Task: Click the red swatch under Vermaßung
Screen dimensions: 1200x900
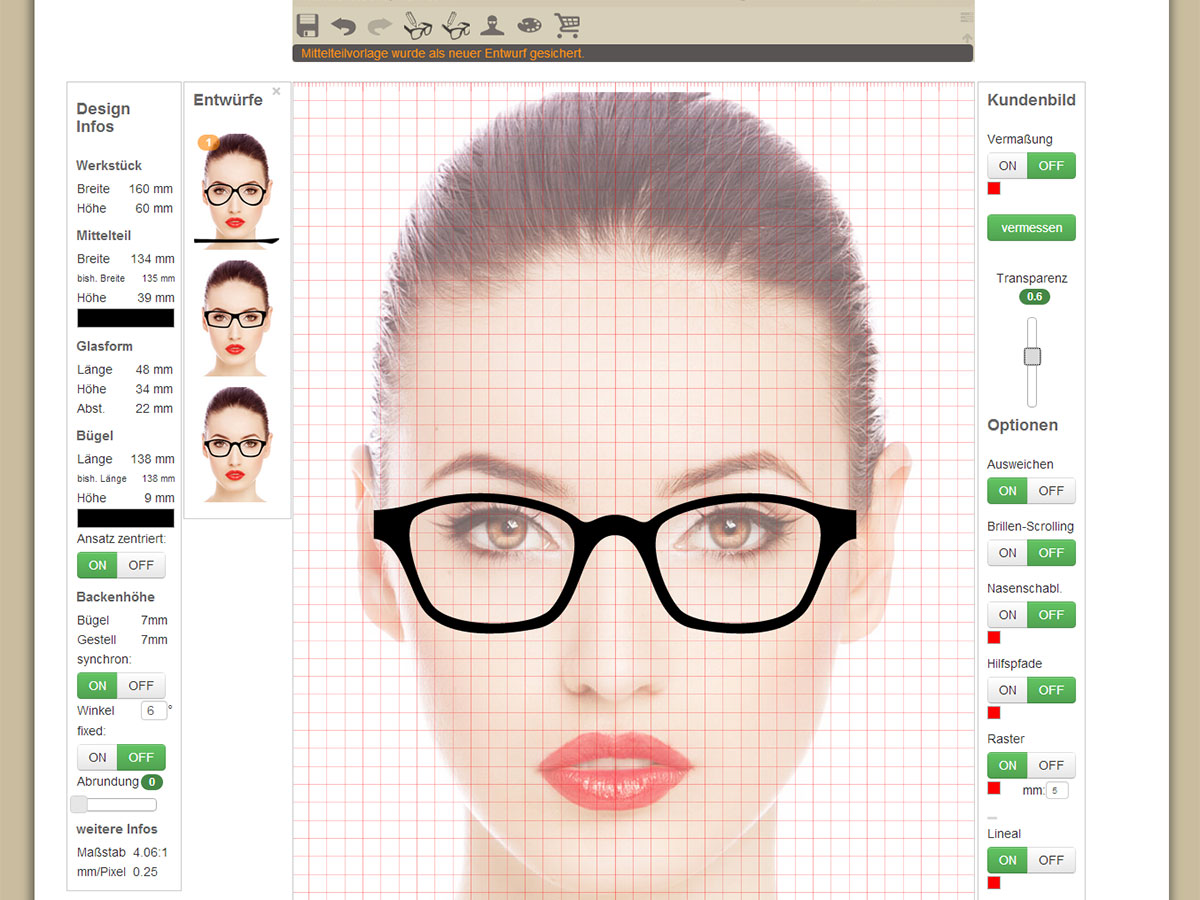Action: pos(994,189)
